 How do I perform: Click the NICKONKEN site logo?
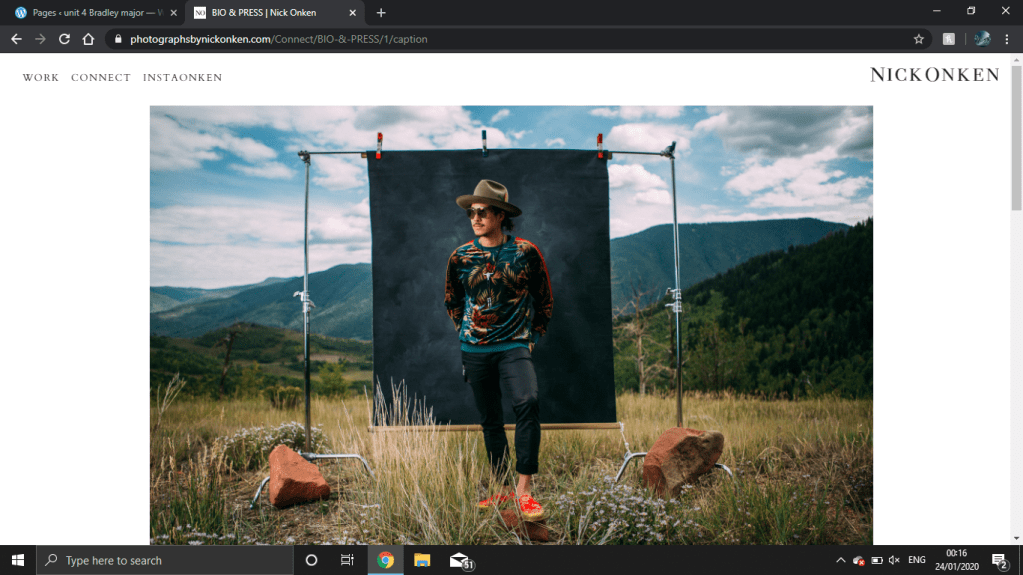tap(934, 75)
